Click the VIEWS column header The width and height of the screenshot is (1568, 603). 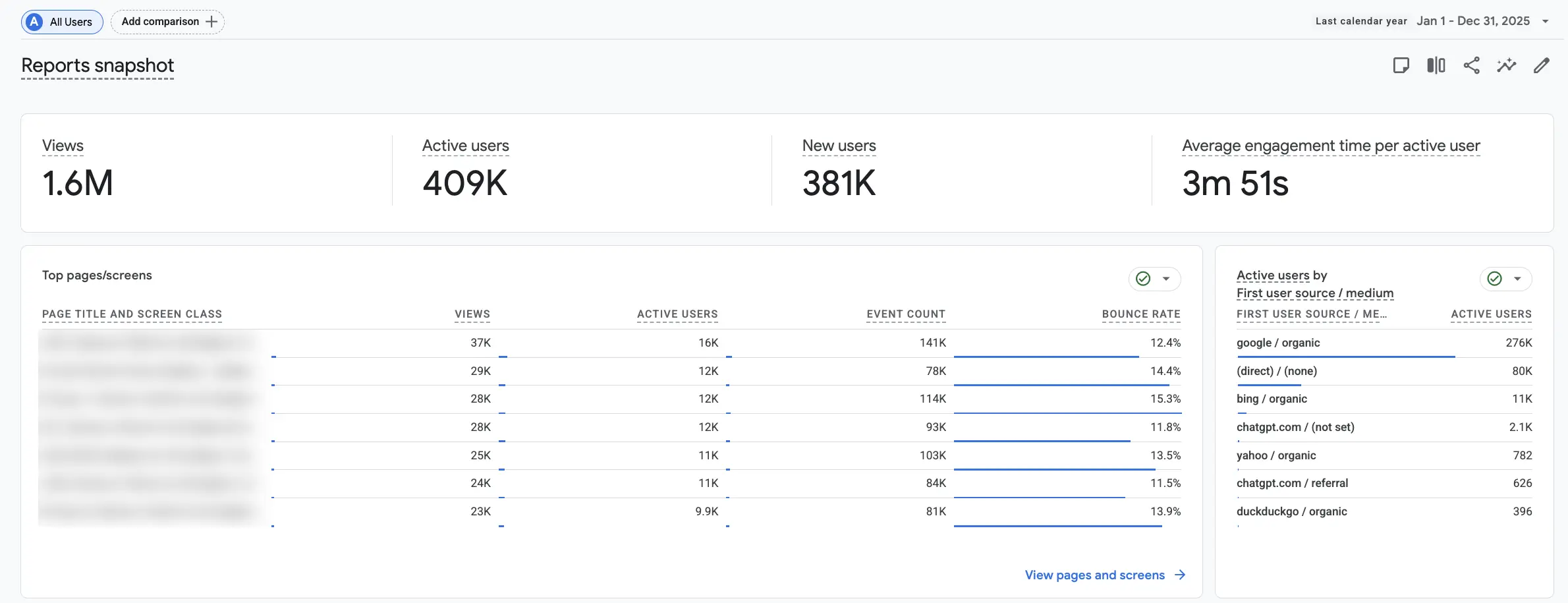(472, 314)
